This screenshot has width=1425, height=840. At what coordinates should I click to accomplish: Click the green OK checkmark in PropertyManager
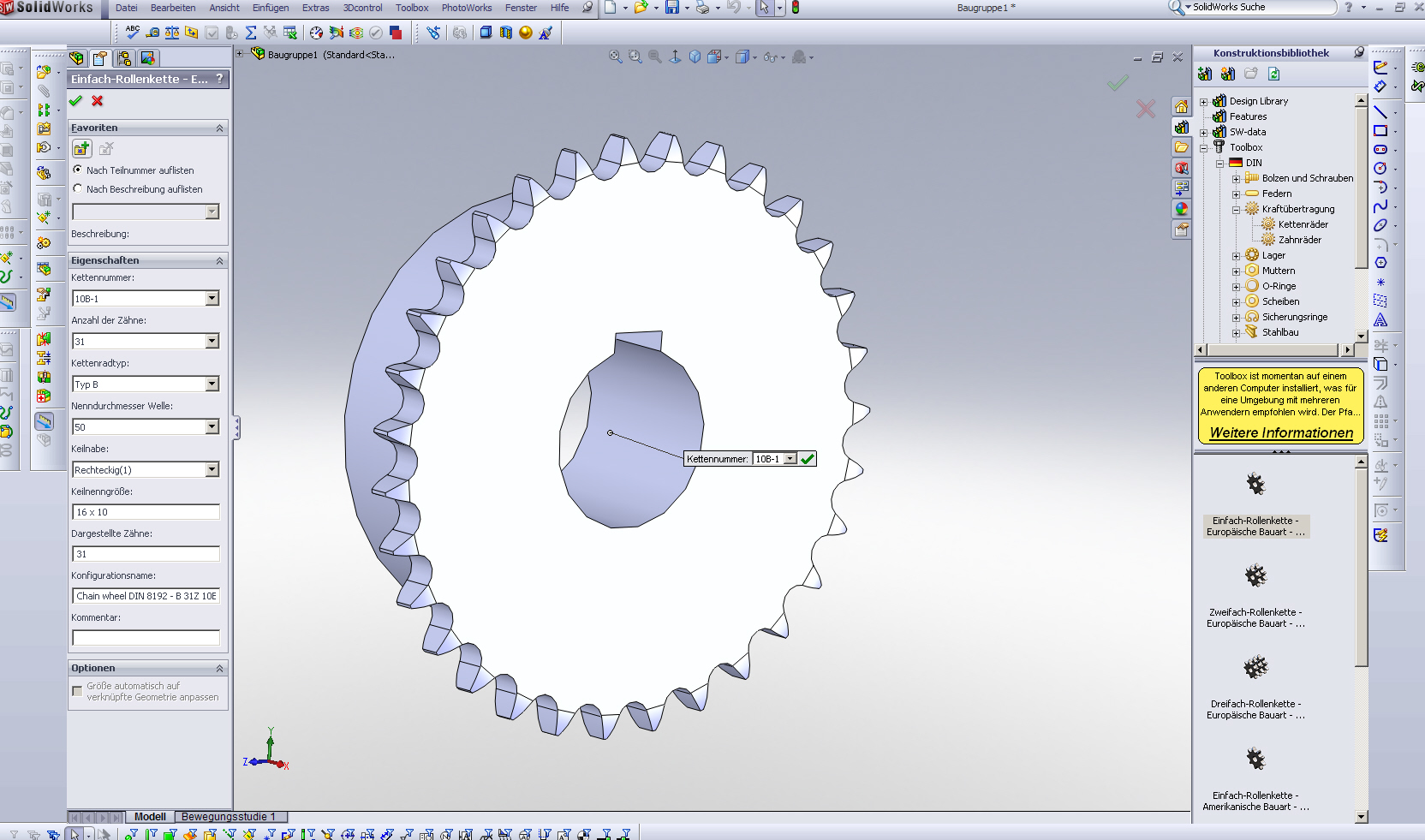point(75,101)
